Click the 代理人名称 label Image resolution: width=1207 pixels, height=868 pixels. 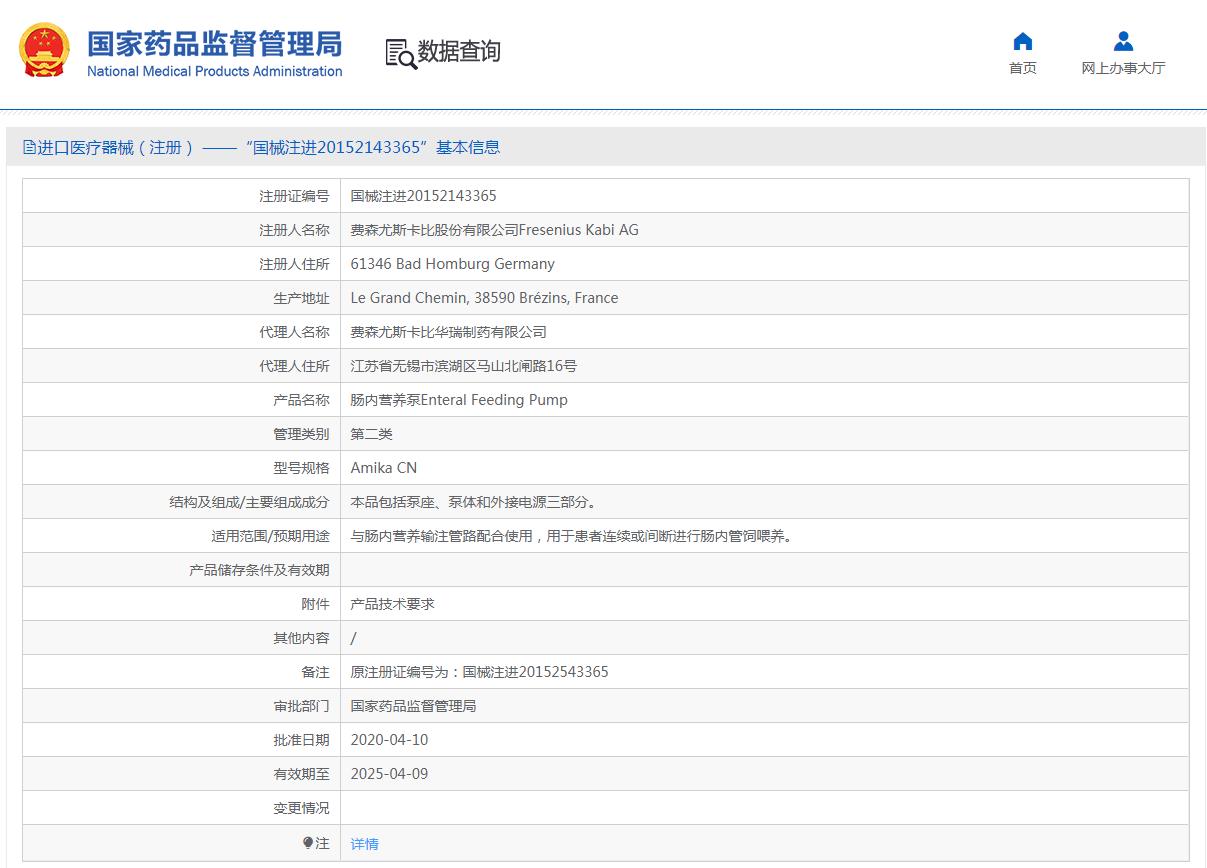click(x=294, y=332)
